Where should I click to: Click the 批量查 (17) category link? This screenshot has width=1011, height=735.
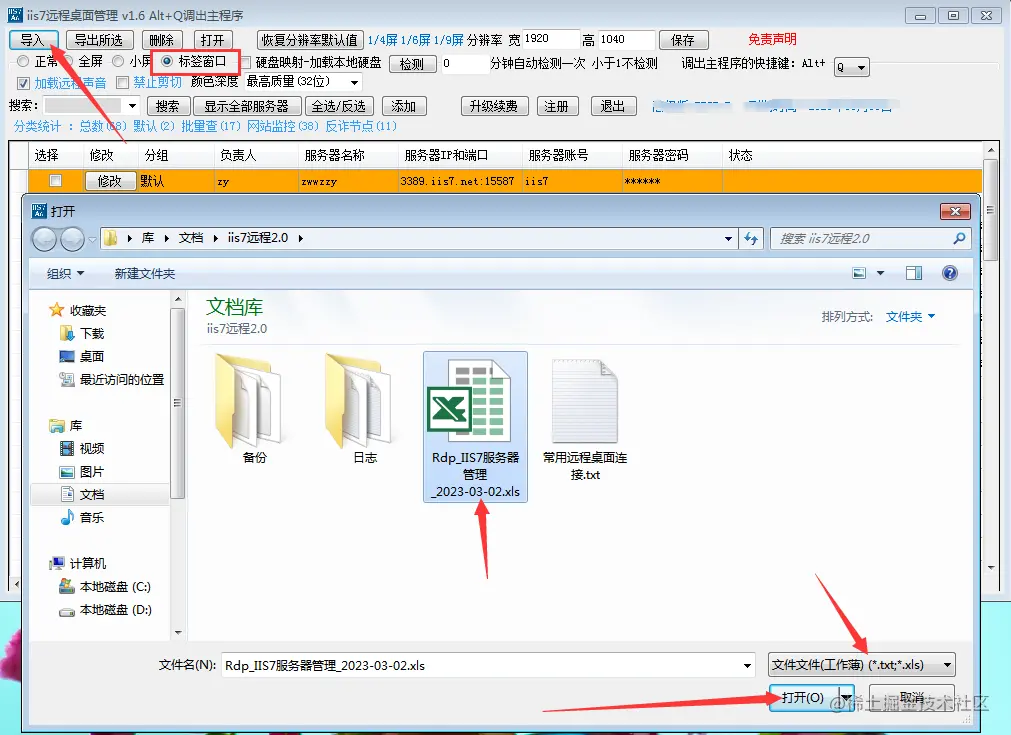[210, 126]
